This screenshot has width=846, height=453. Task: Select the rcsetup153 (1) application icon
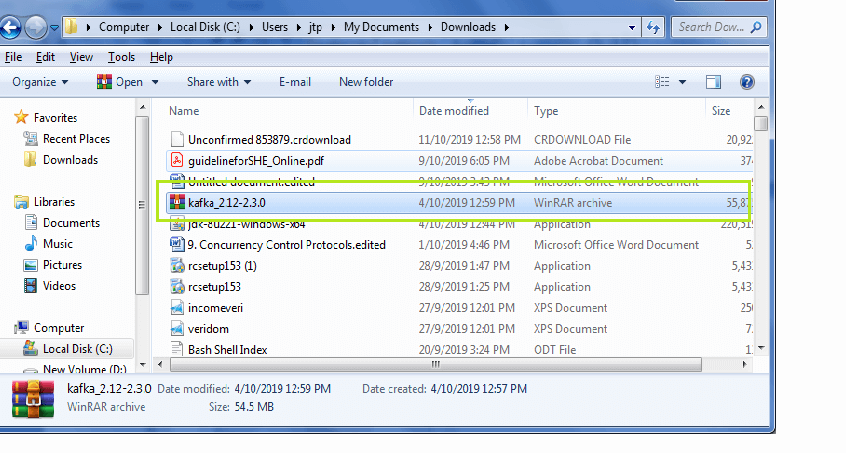click(x=177, y=266)
